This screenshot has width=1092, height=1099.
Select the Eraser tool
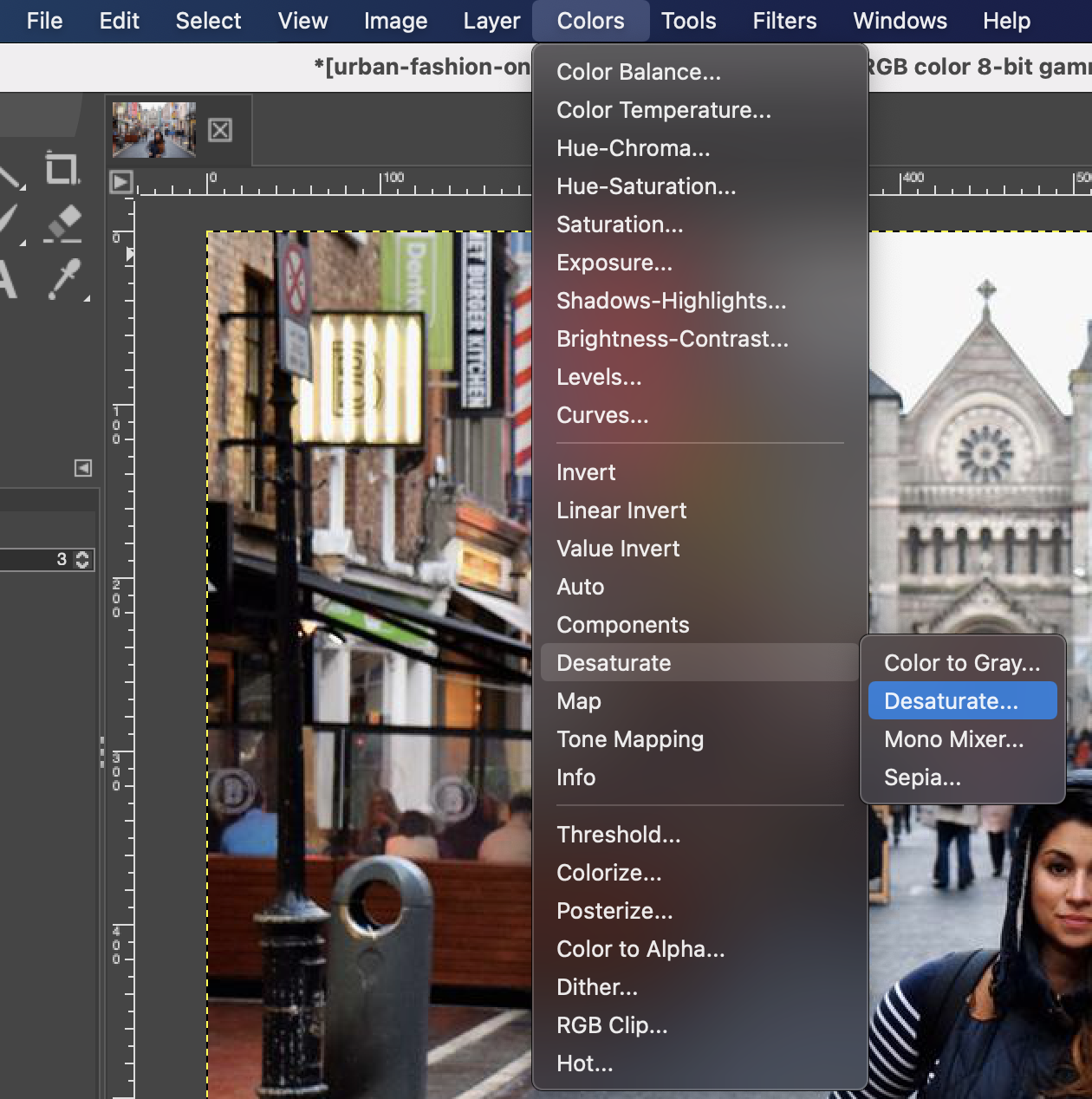click(x=61, y=221)
